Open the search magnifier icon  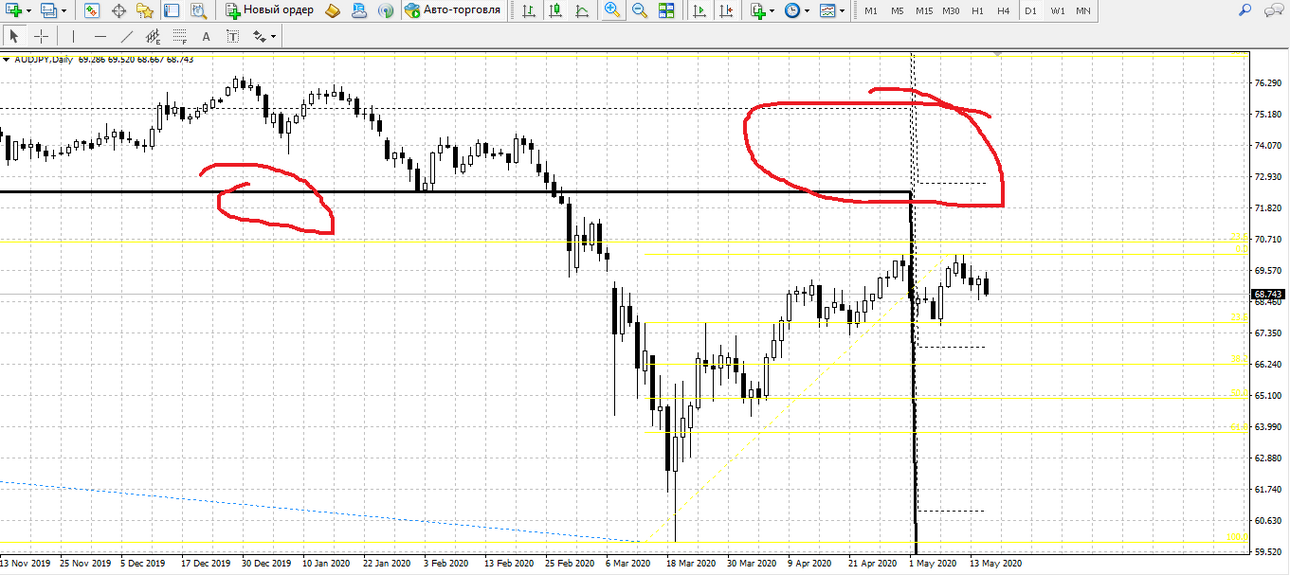[x=1244, y=10]
